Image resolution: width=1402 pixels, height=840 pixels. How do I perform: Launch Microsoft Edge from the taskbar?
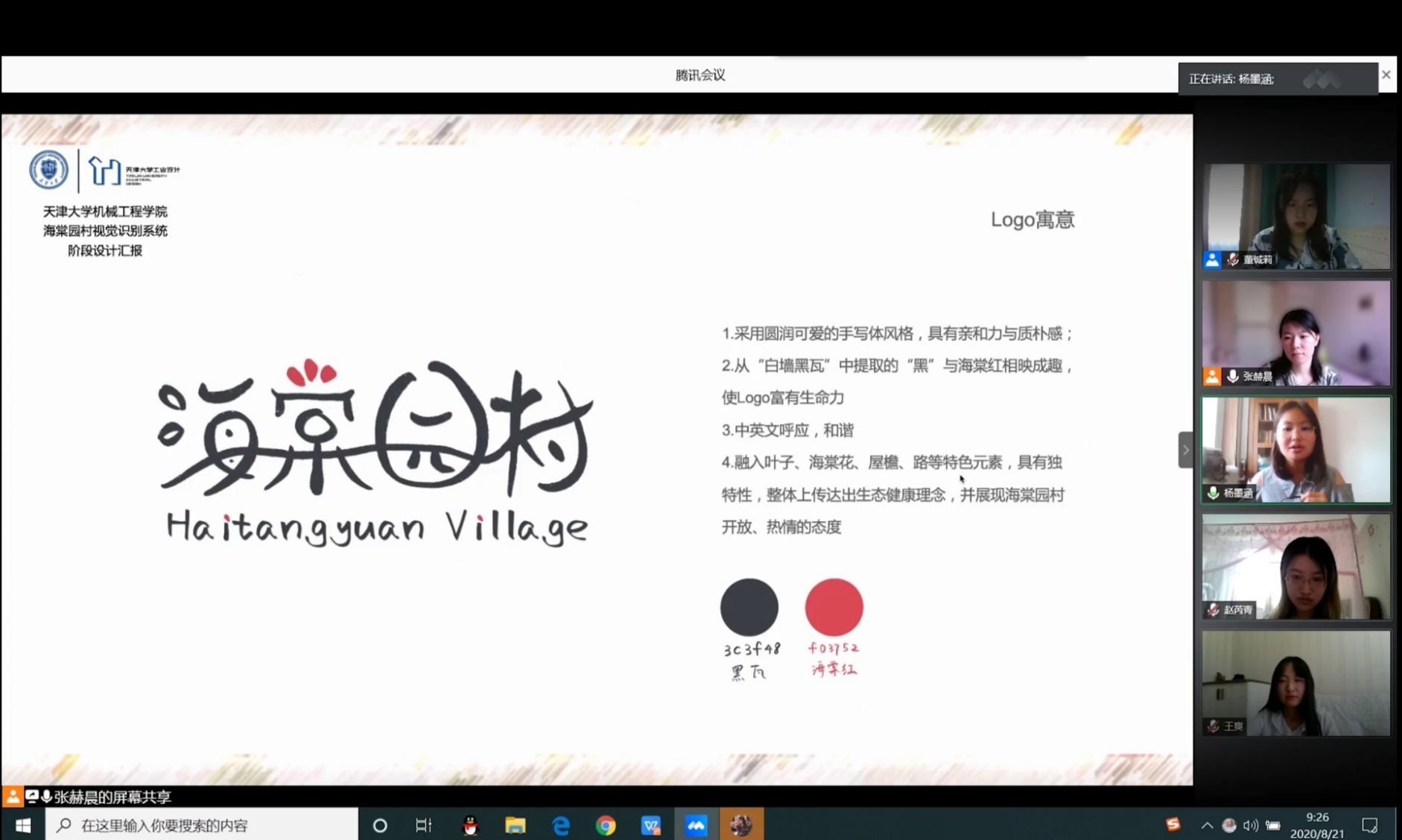pyautogui.click(x=560, y=825)
